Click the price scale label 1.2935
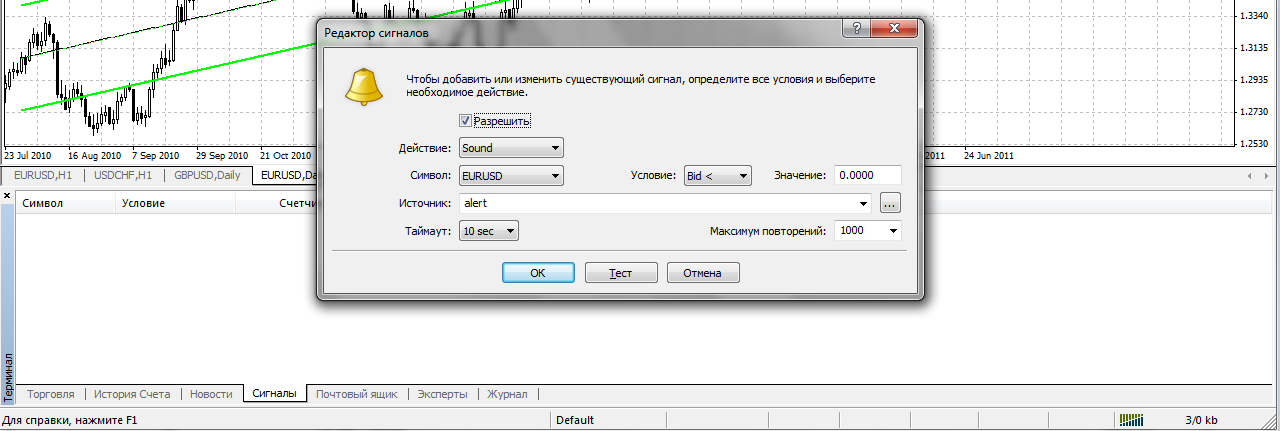The width and height of the screenshot is (1280, 431). click(1255, 80)
